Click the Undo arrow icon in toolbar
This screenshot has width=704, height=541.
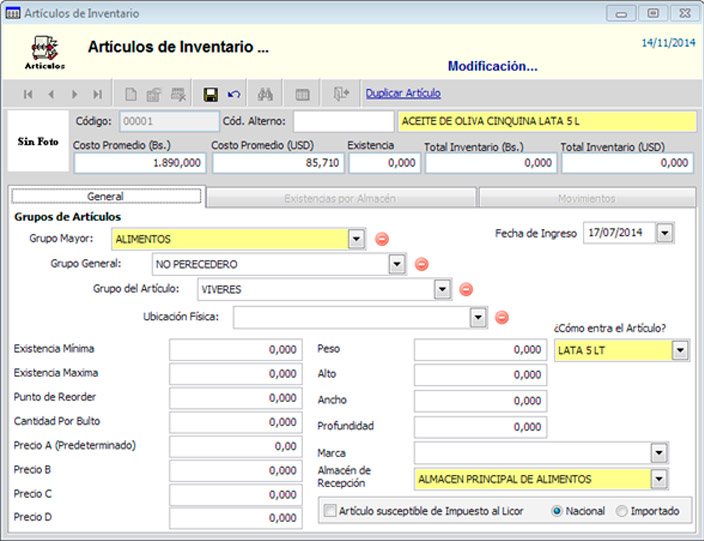pos(234,94)
